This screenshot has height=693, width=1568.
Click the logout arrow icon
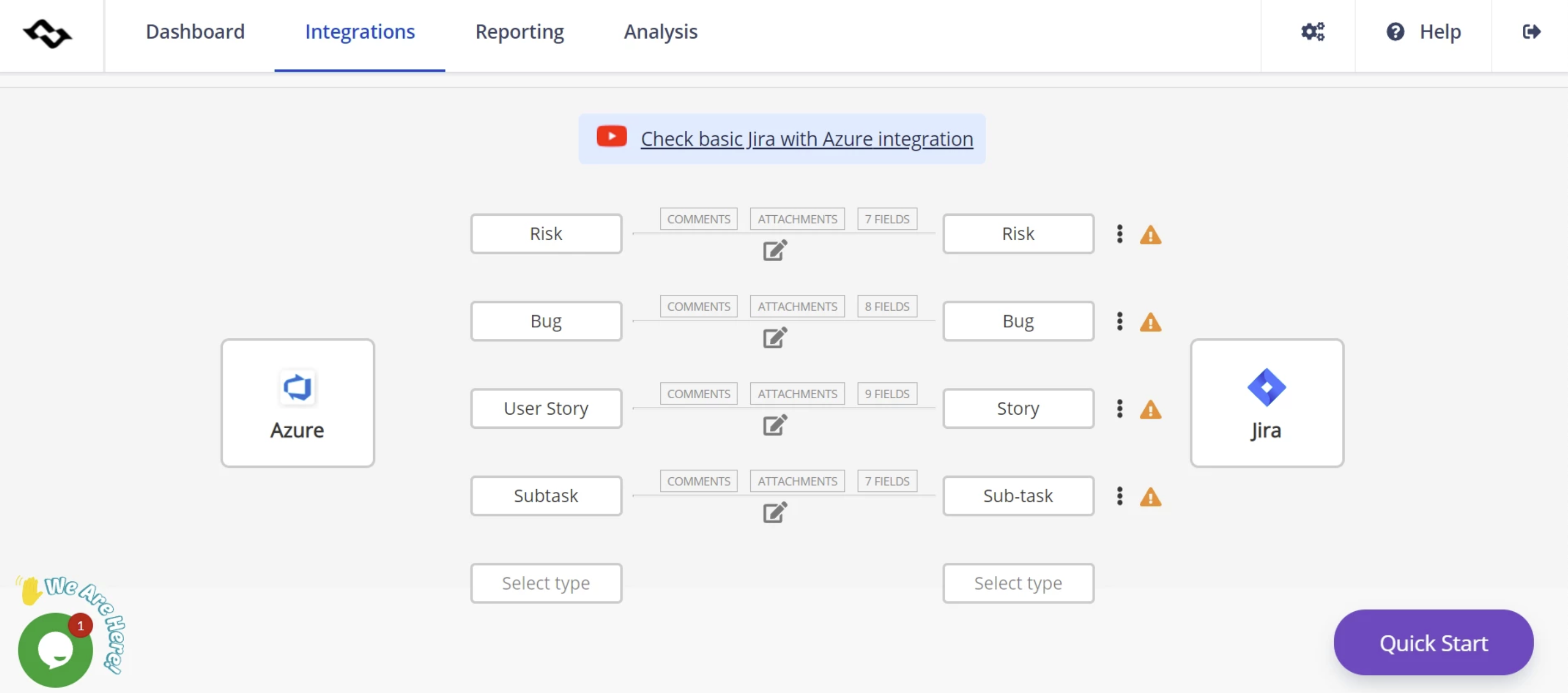1531,32
